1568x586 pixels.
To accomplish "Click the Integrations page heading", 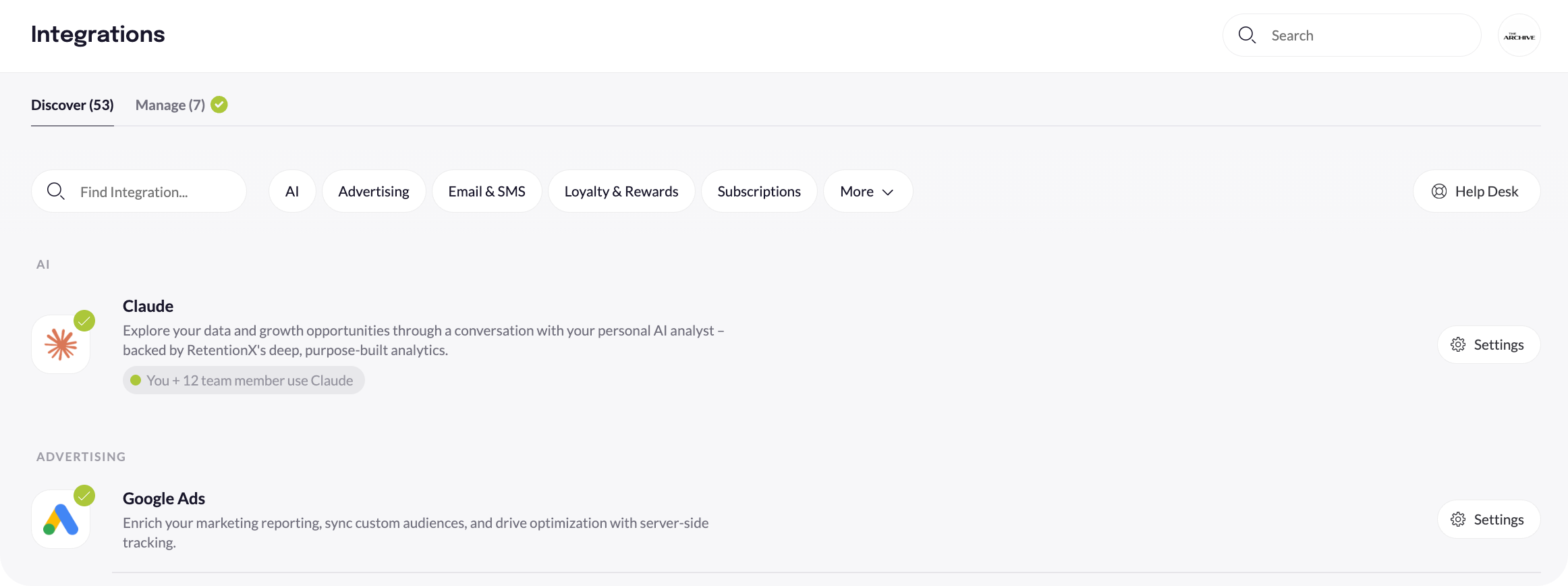I will (x=98, y=34).
